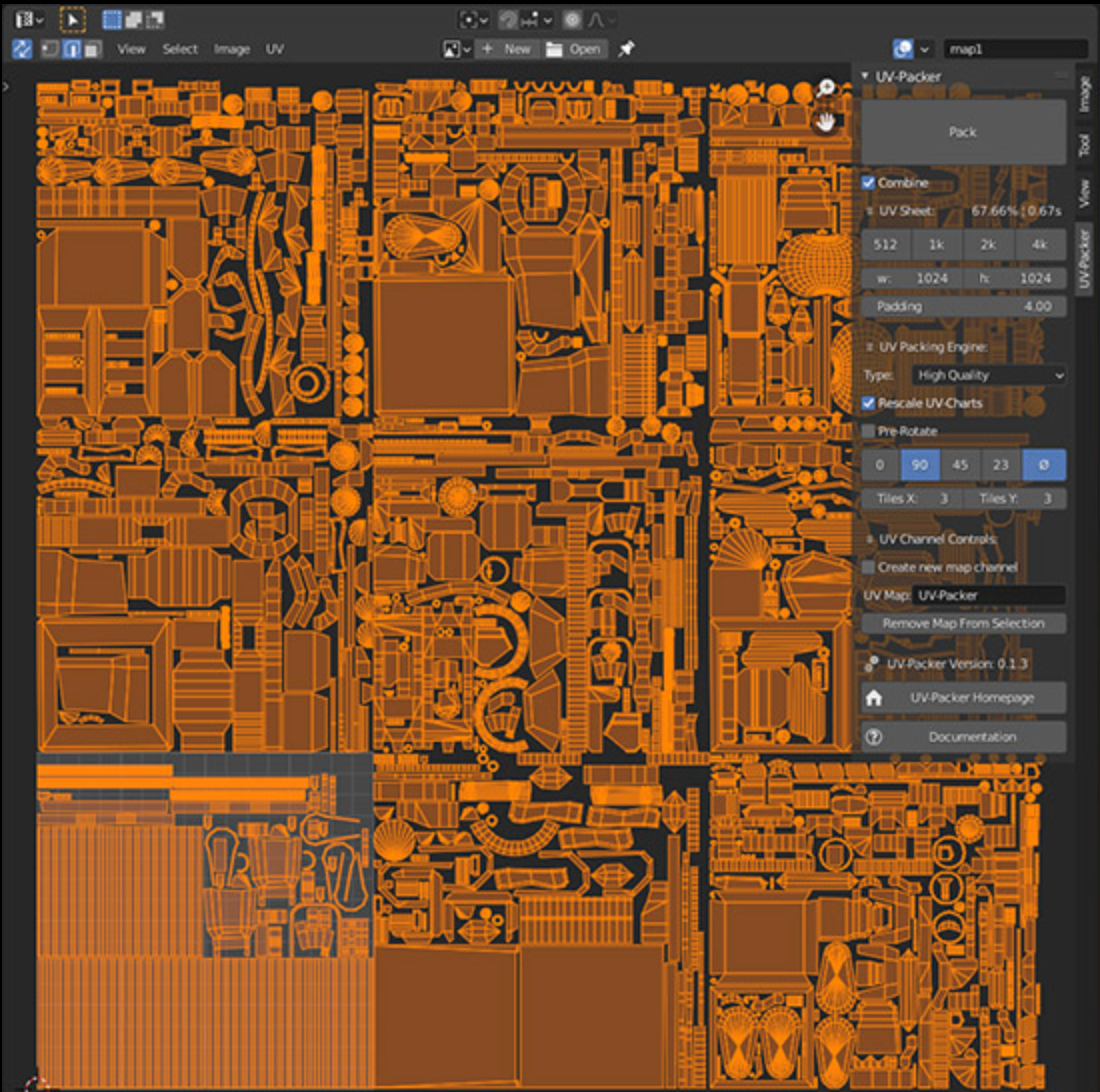Viewport: 1100px width, 1092px height.
Task: Toggle UV Sync Selection icon
Action: pyautogui.click(x=22, y=49)
